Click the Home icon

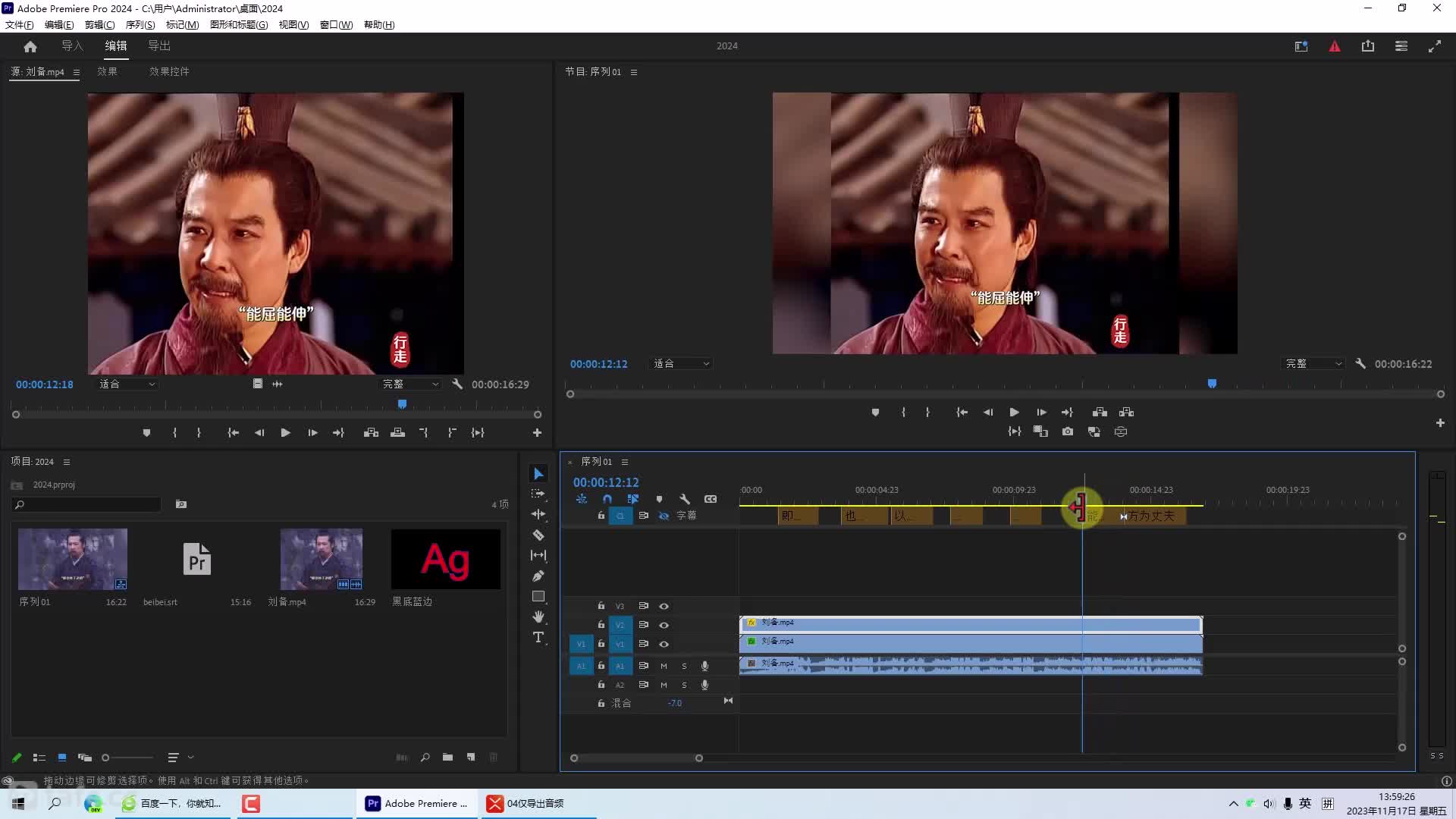point(30,46)
